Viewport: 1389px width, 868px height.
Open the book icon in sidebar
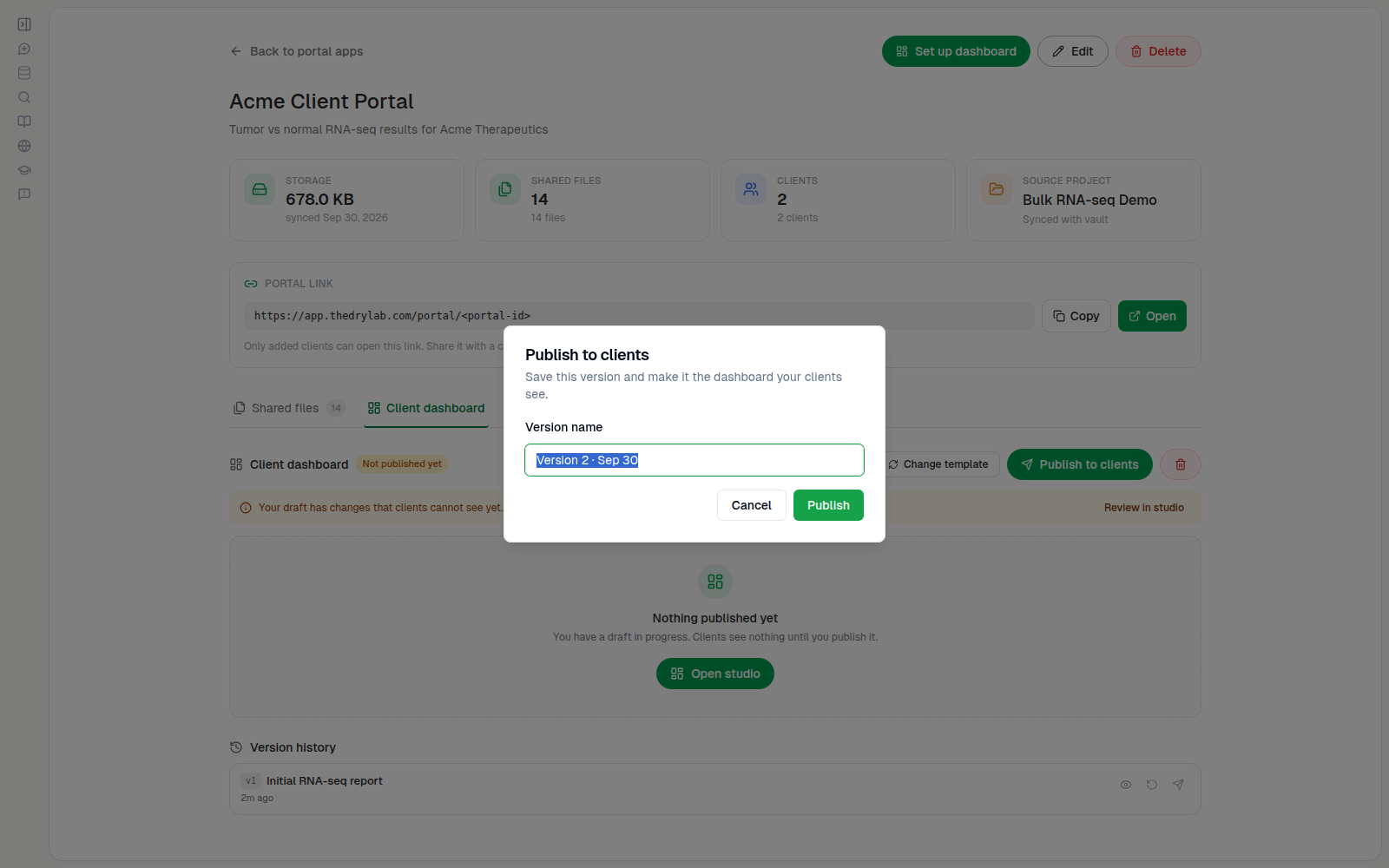(x=24, y=122)
